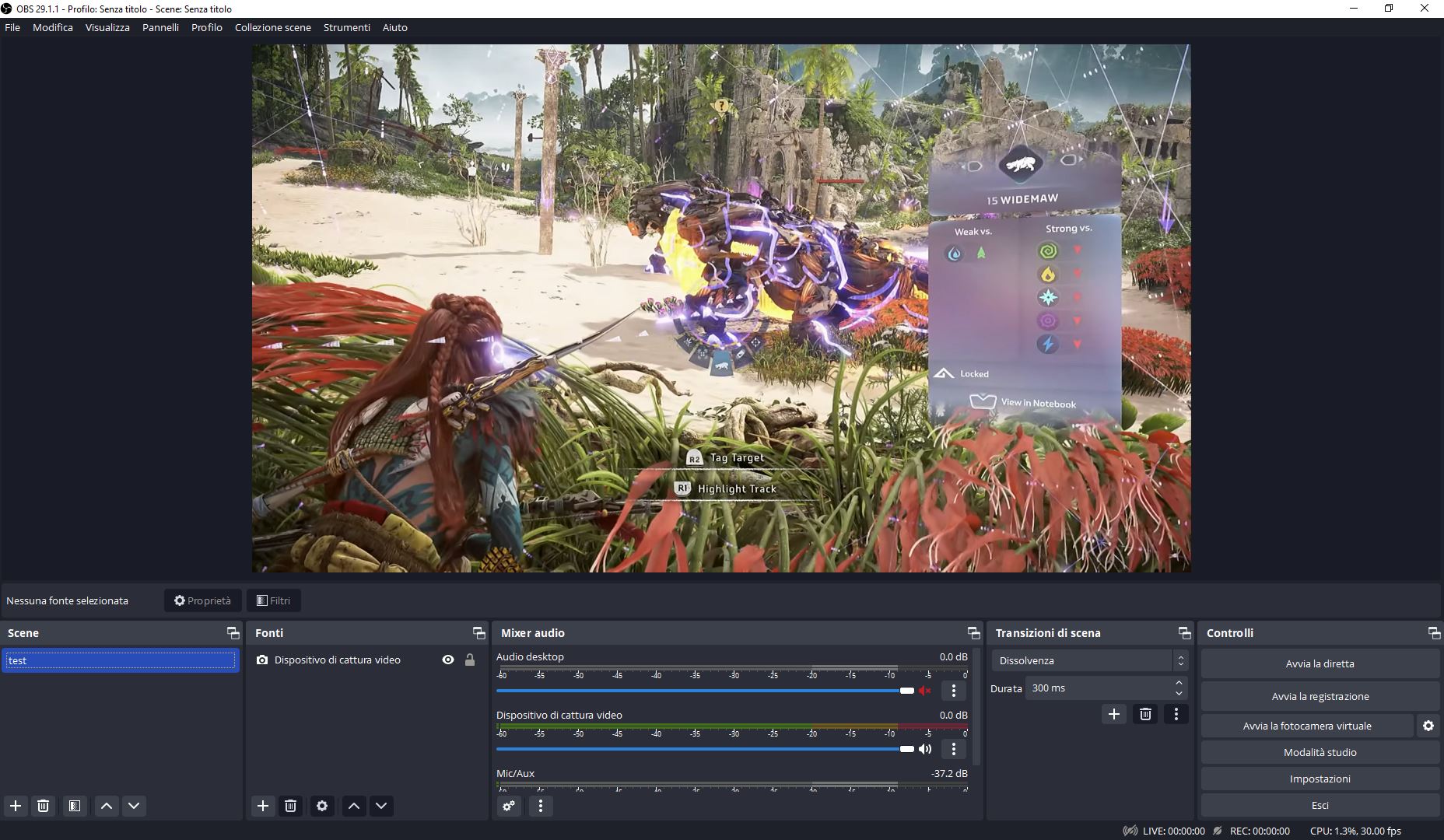Enable Modalità studio
The height and width of the screenshot is (840, 1444).
tap(1320, 752)
